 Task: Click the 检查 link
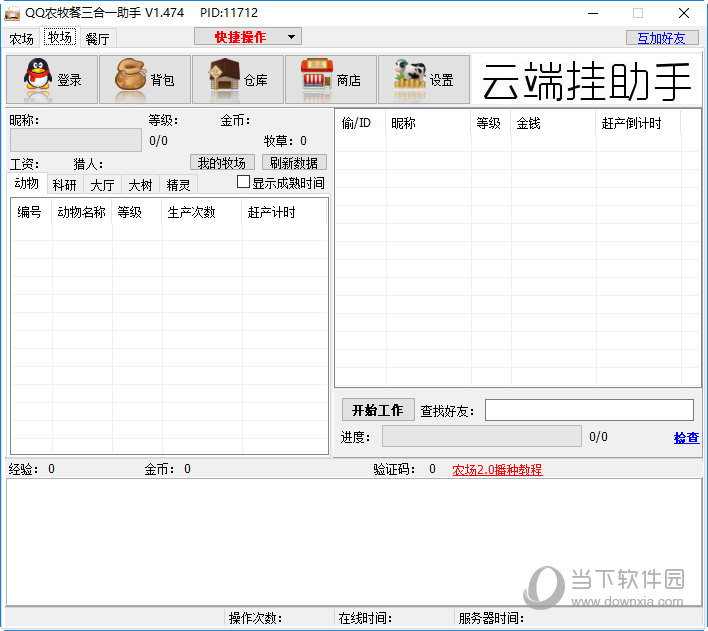(x=686, y=437)
